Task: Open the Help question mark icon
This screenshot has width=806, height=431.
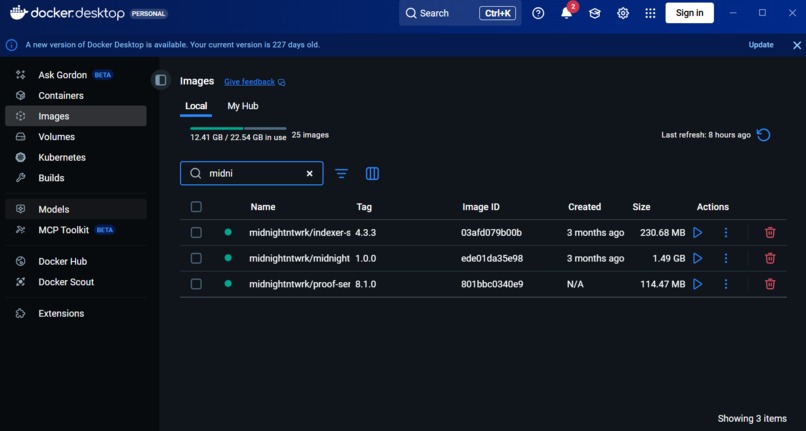Action: 538,13
